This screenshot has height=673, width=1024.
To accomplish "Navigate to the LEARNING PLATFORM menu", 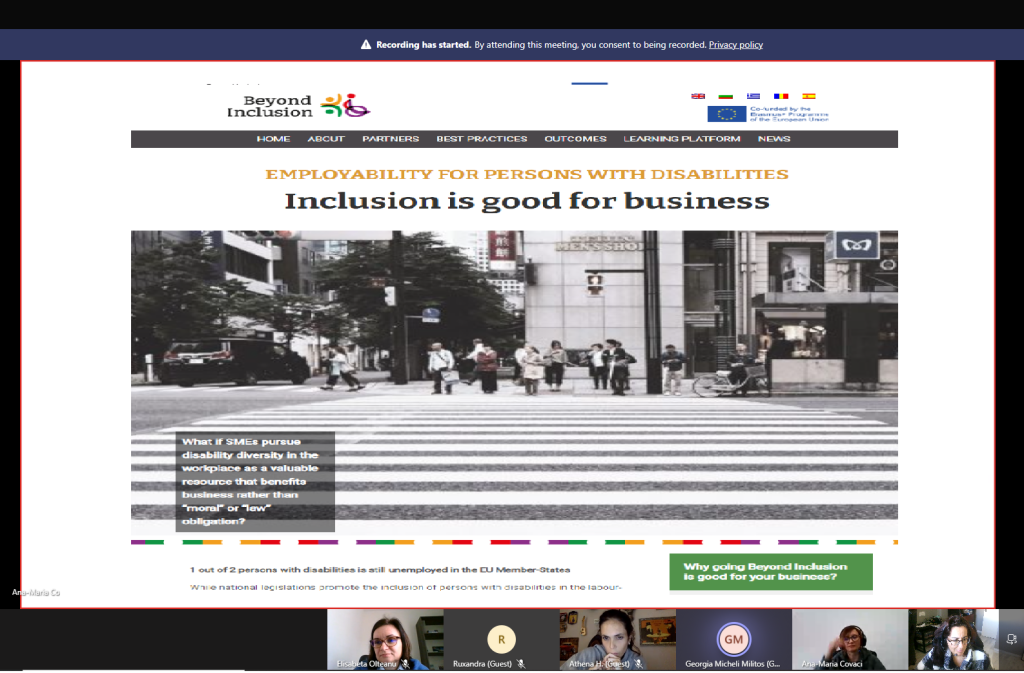I will 682,139.
